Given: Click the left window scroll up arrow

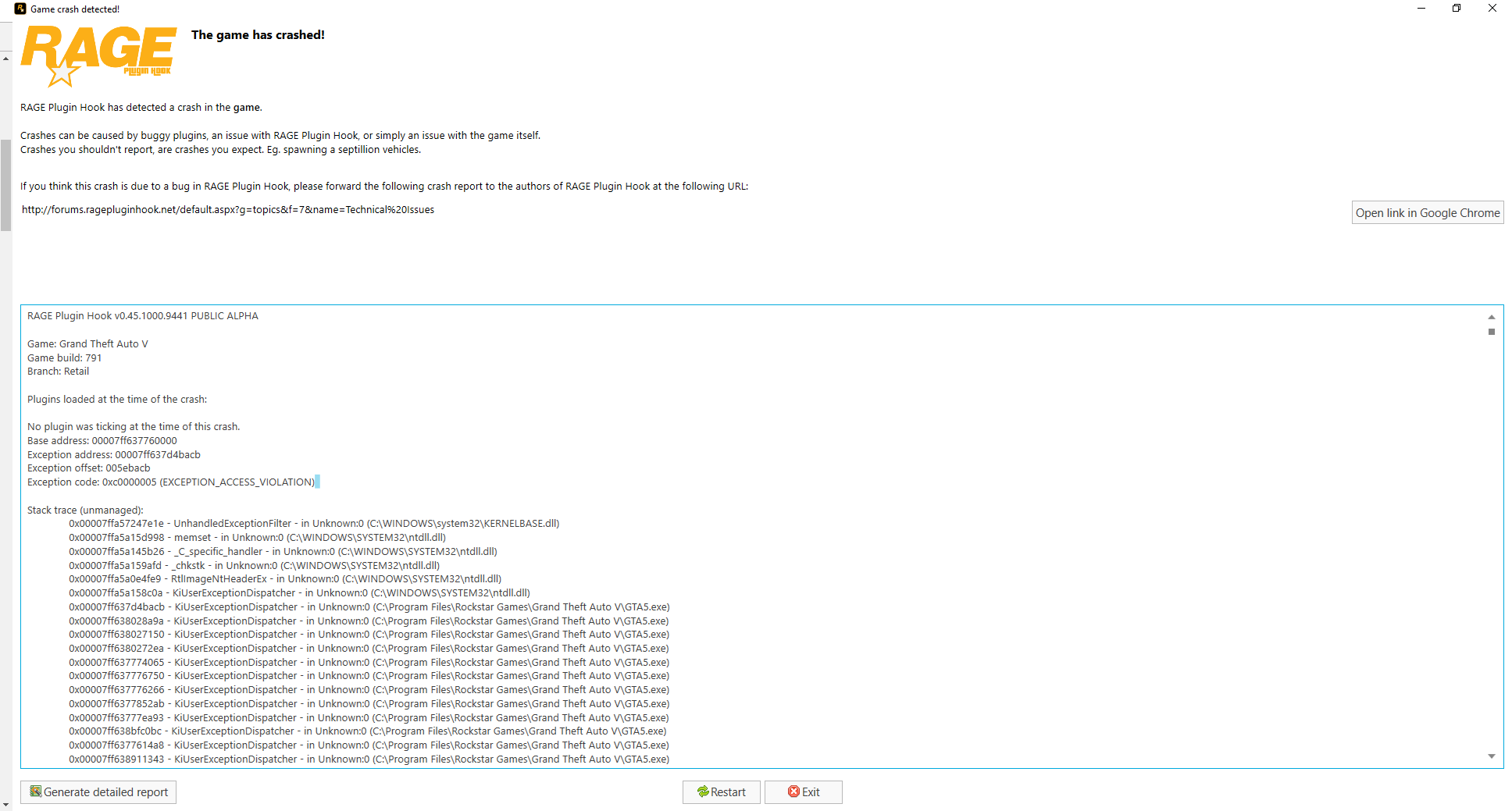Looking at the screenshot, I should point(5,59).
